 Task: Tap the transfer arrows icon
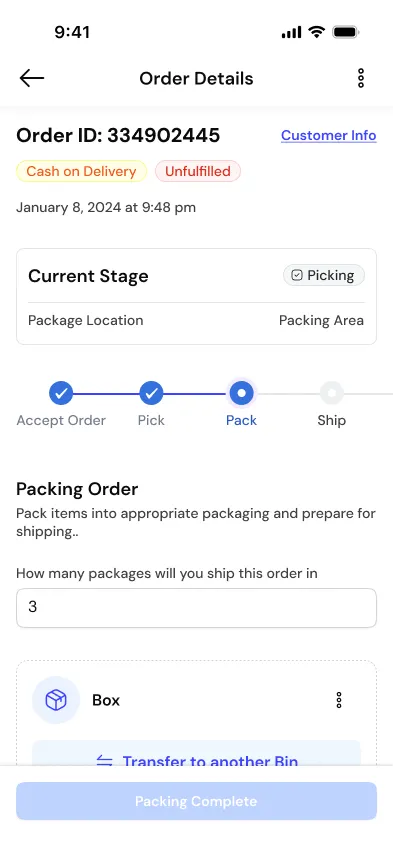pos(104,761)
